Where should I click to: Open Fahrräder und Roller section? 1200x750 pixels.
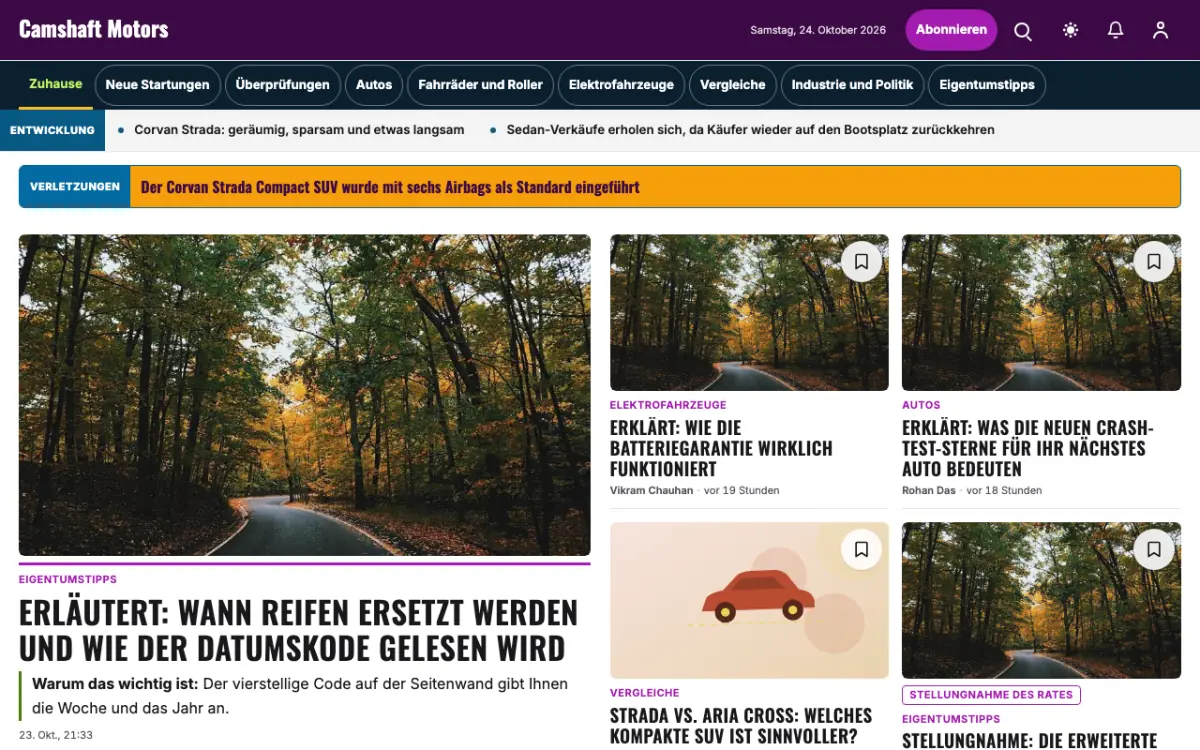tap(480, 85)
